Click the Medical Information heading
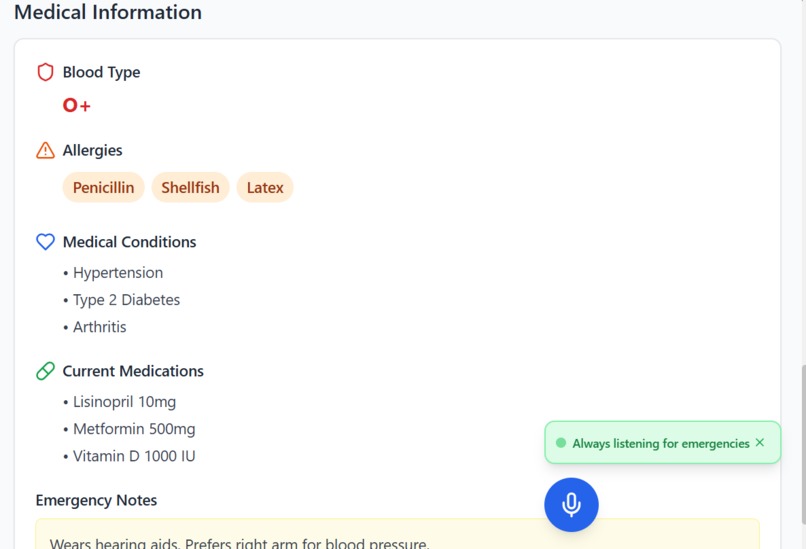Image resolution: width=806 pixels, height=549 pixels. (108, 12)
